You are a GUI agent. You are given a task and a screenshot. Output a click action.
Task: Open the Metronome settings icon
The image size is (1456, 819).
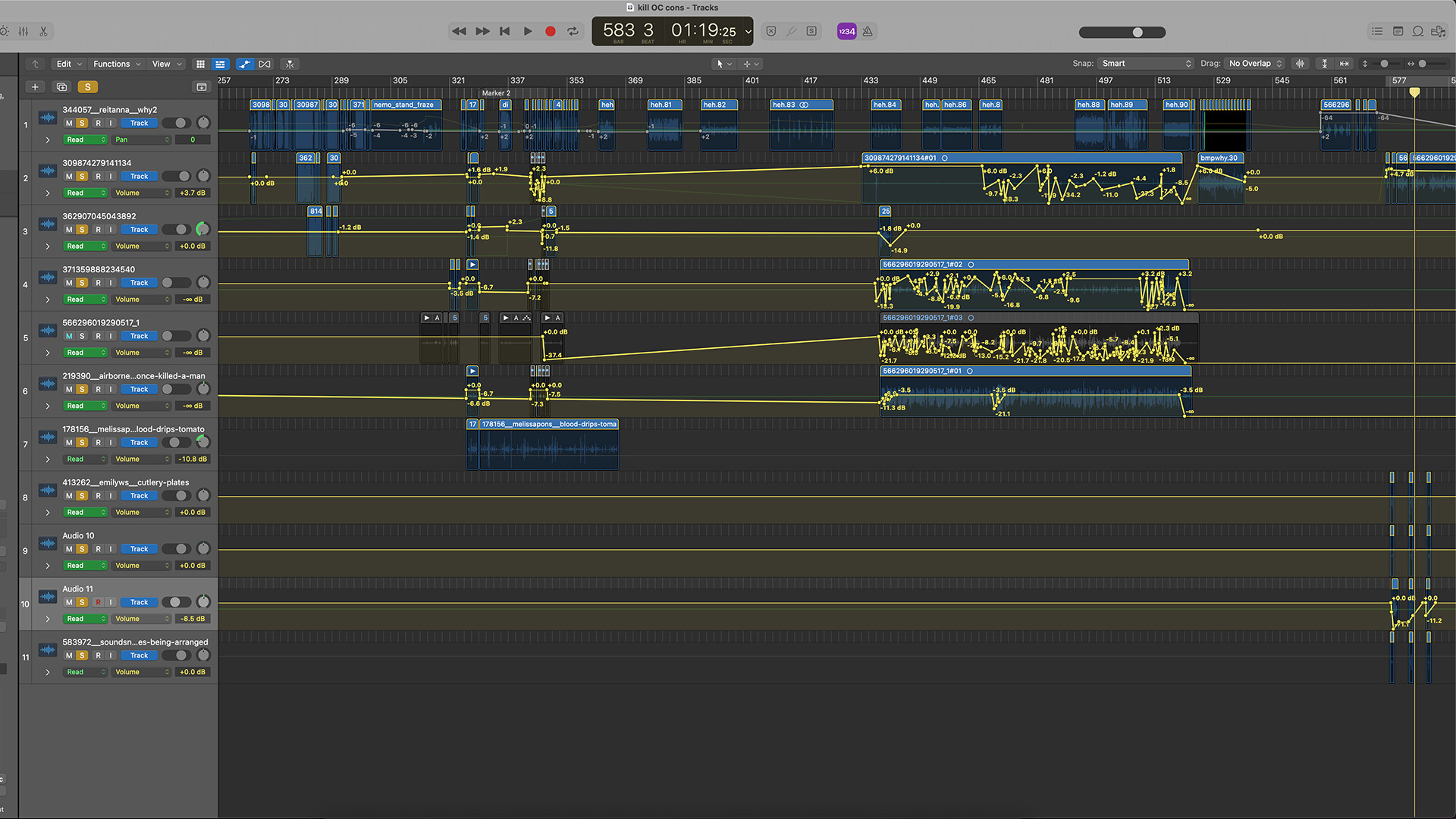[x=867, y=31]
